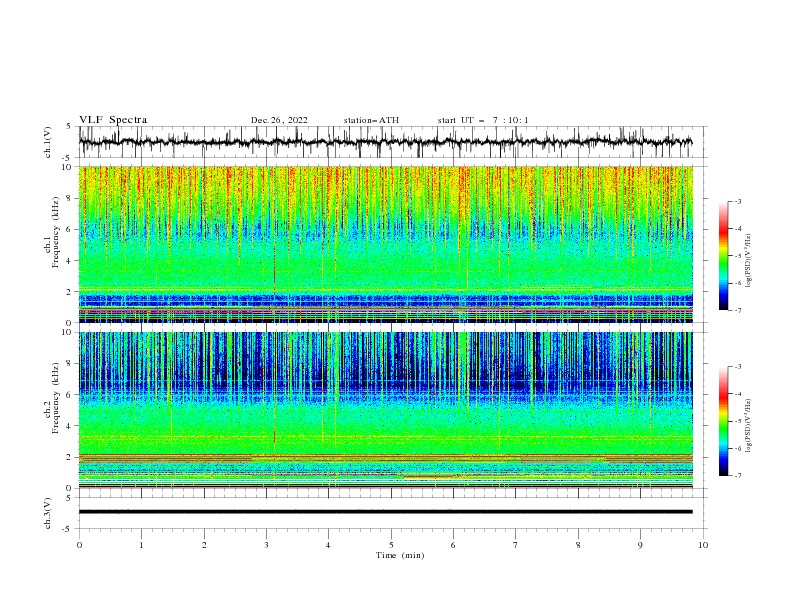Image resolution: width=792 pixels, height=612 pixels.
Task: Click the thick black ch.3 trace
Action: click(x=385, y=512)
